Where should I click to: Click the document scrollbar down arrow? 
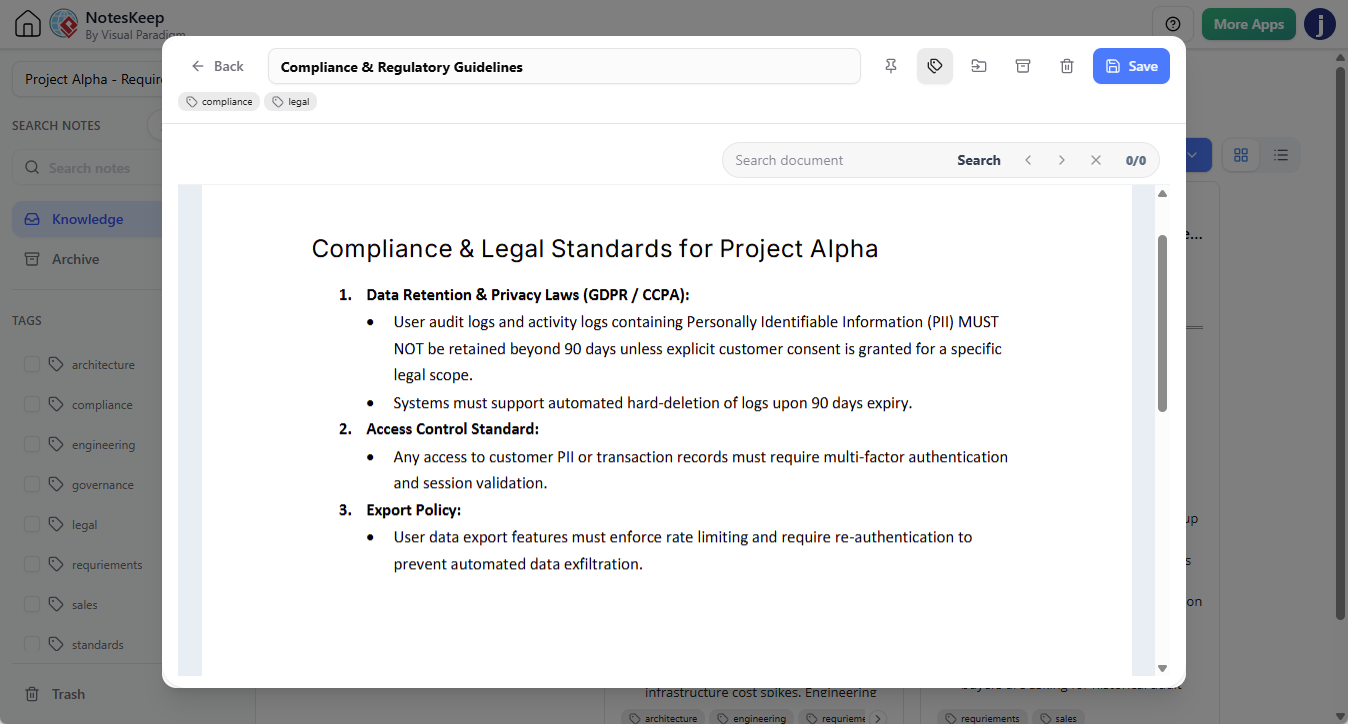[x=1162, y=668]
